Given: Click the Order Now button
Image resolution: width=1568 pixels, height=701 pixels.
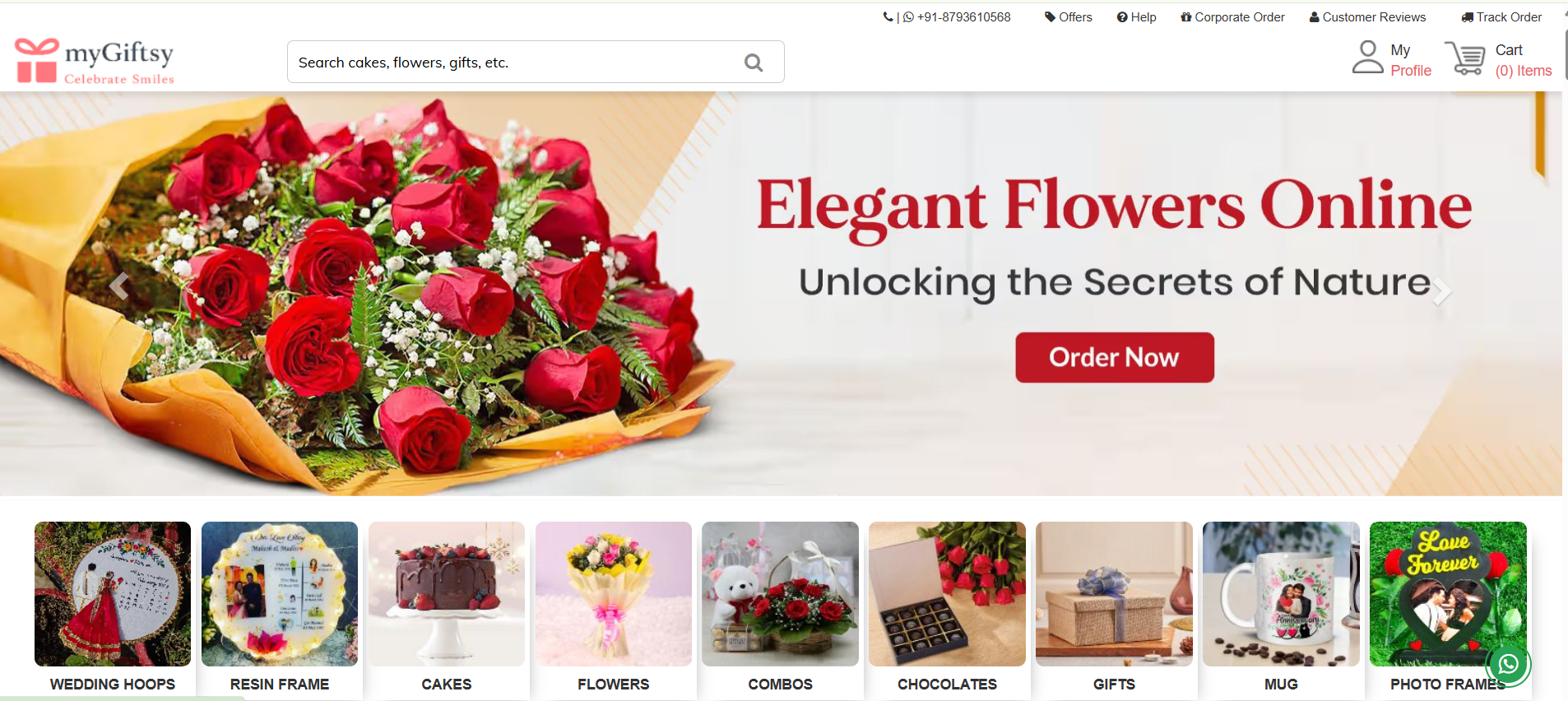Looking at the screenshot, I should (x=1115, y=357).
